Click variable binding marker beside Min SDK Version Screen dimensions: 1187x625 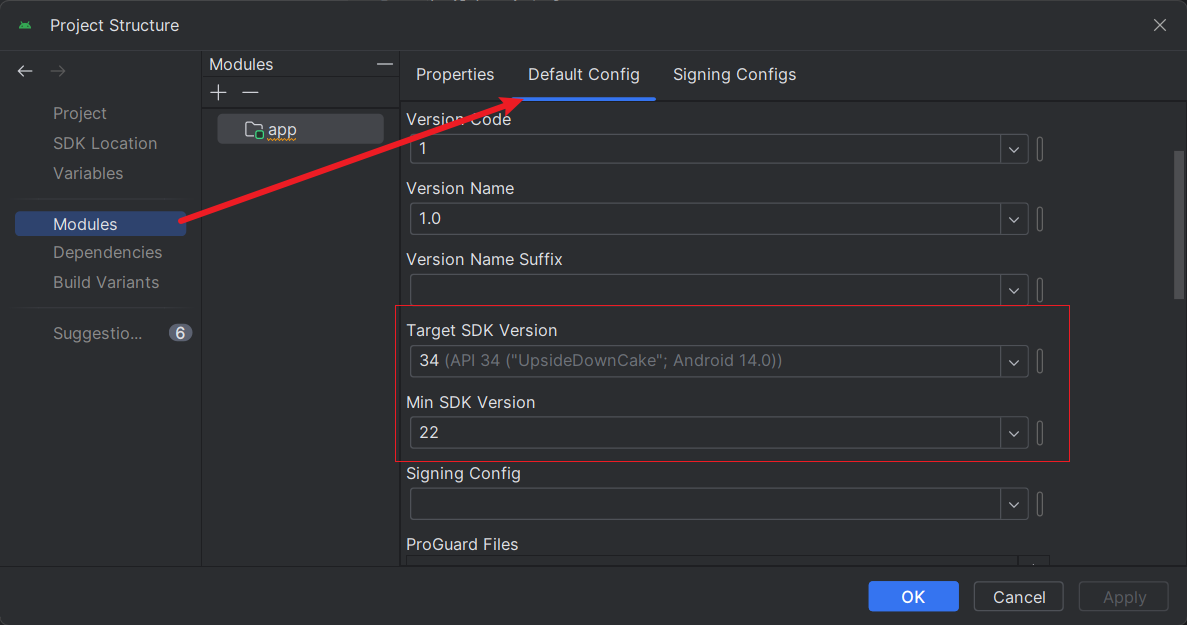click(x=1040, y=433)
